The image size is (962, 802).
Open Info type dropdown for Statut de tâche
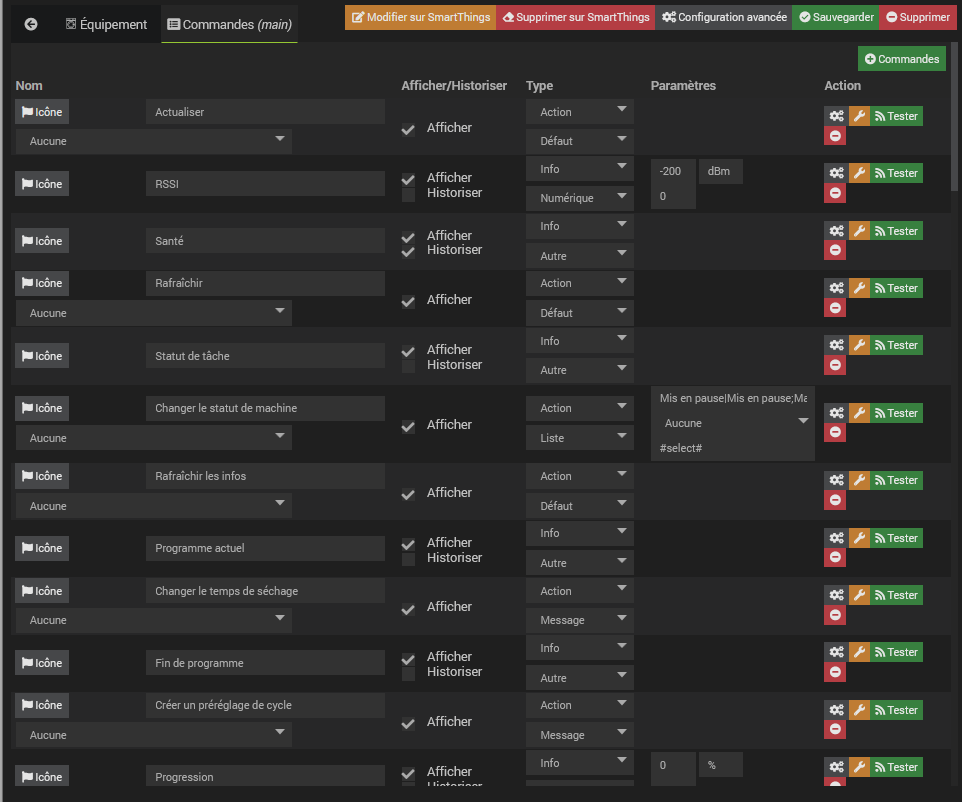pyautogui.click(x=580, y=341)
